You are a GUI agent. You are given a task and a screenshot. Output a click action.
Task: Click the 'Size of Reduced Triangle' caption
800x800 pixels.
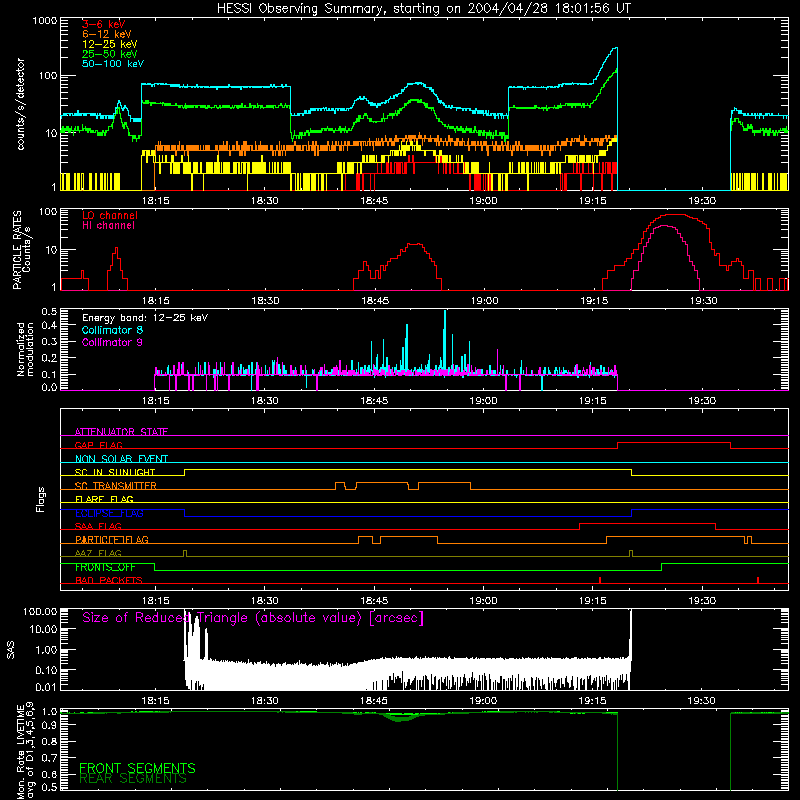pos(253,618)
